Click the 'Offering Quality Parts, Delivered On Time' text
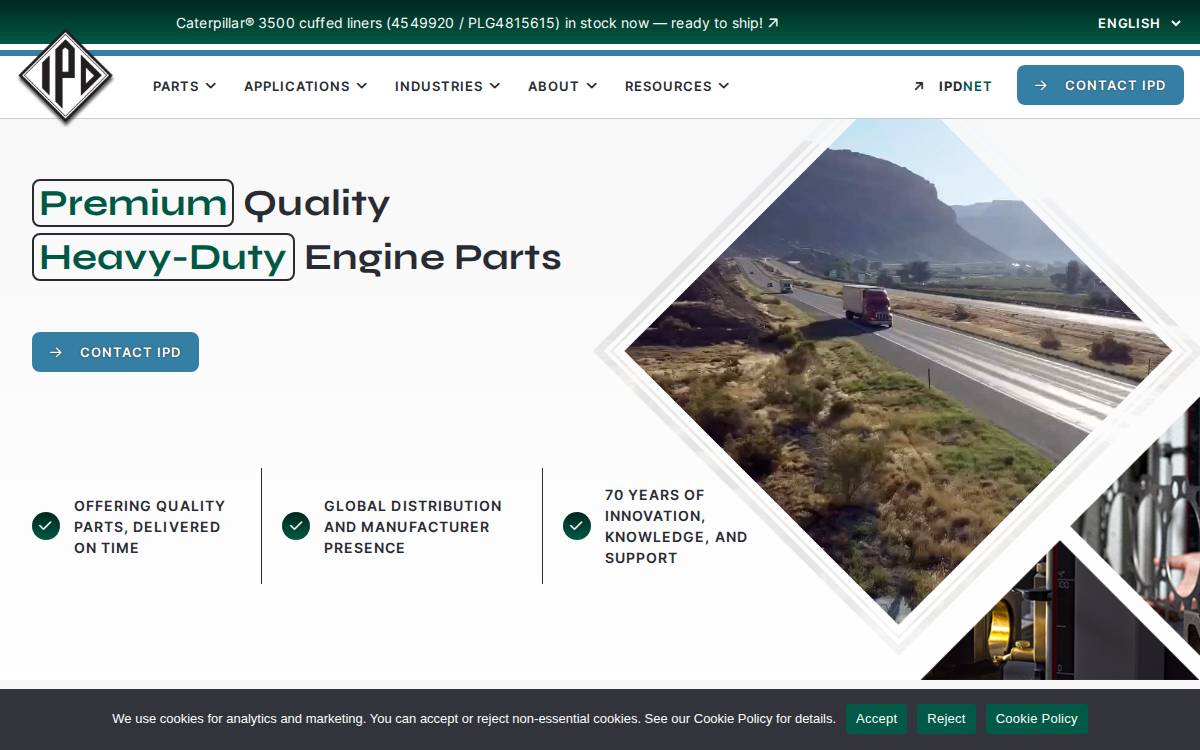Image resolution: width=1200 pixels, height=750 pixels. (x=150, y=527)
